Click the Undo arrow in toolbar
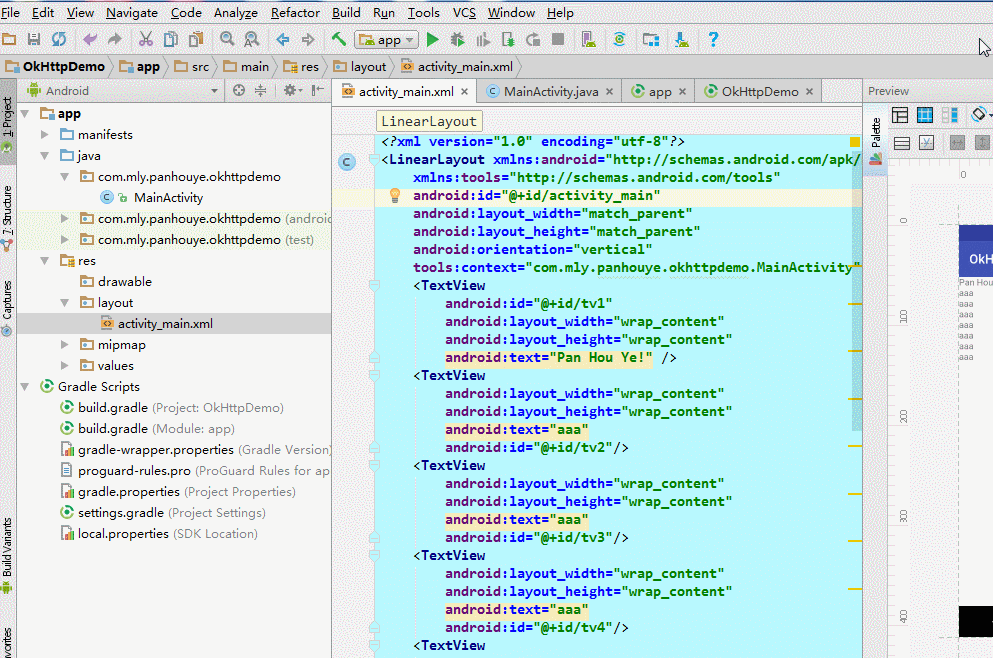Viewport: 993px width, 658px height. 91,40
